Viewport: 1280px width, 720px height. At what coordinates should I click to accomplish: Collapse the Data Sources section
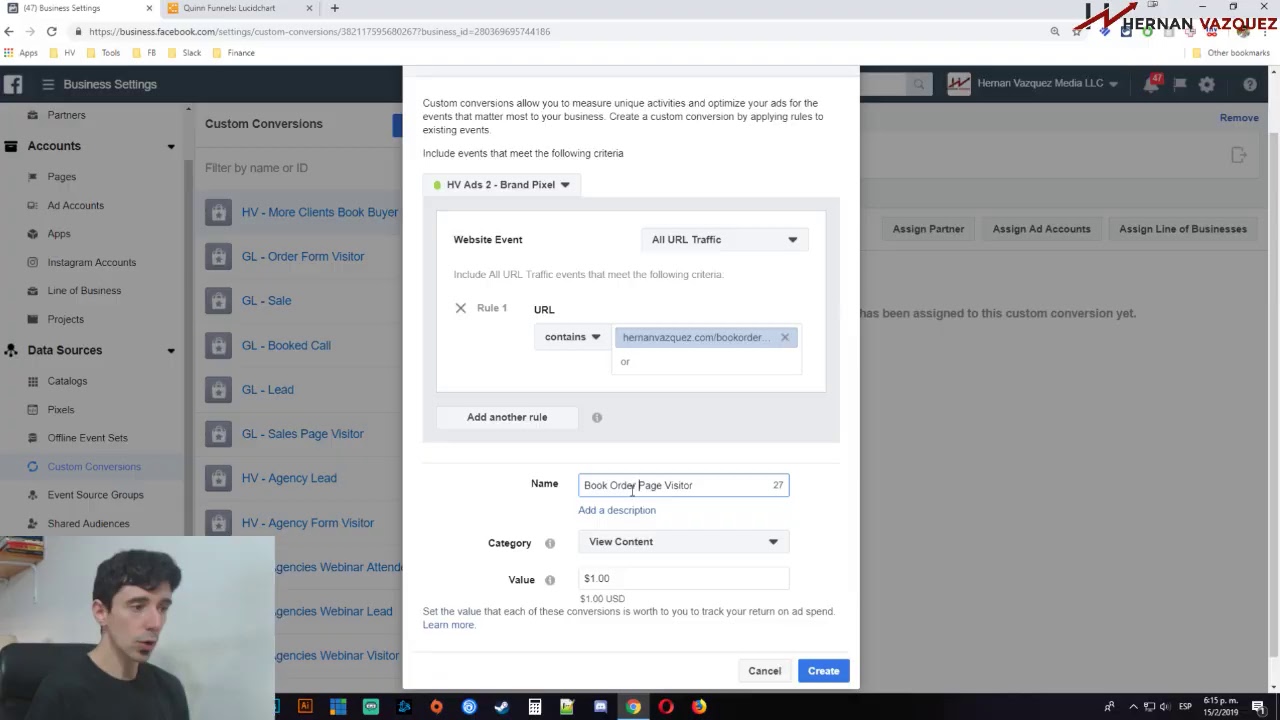click(x=171, y=350)
